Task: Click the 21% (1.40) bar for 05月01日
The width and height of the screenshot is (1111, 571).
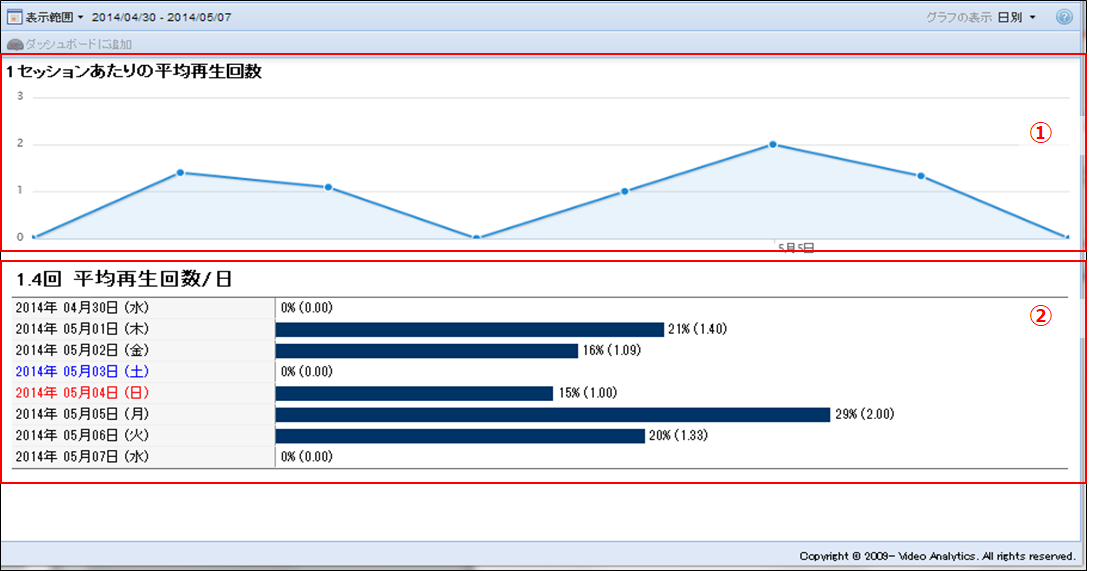Action: click(x=469, y=329)
